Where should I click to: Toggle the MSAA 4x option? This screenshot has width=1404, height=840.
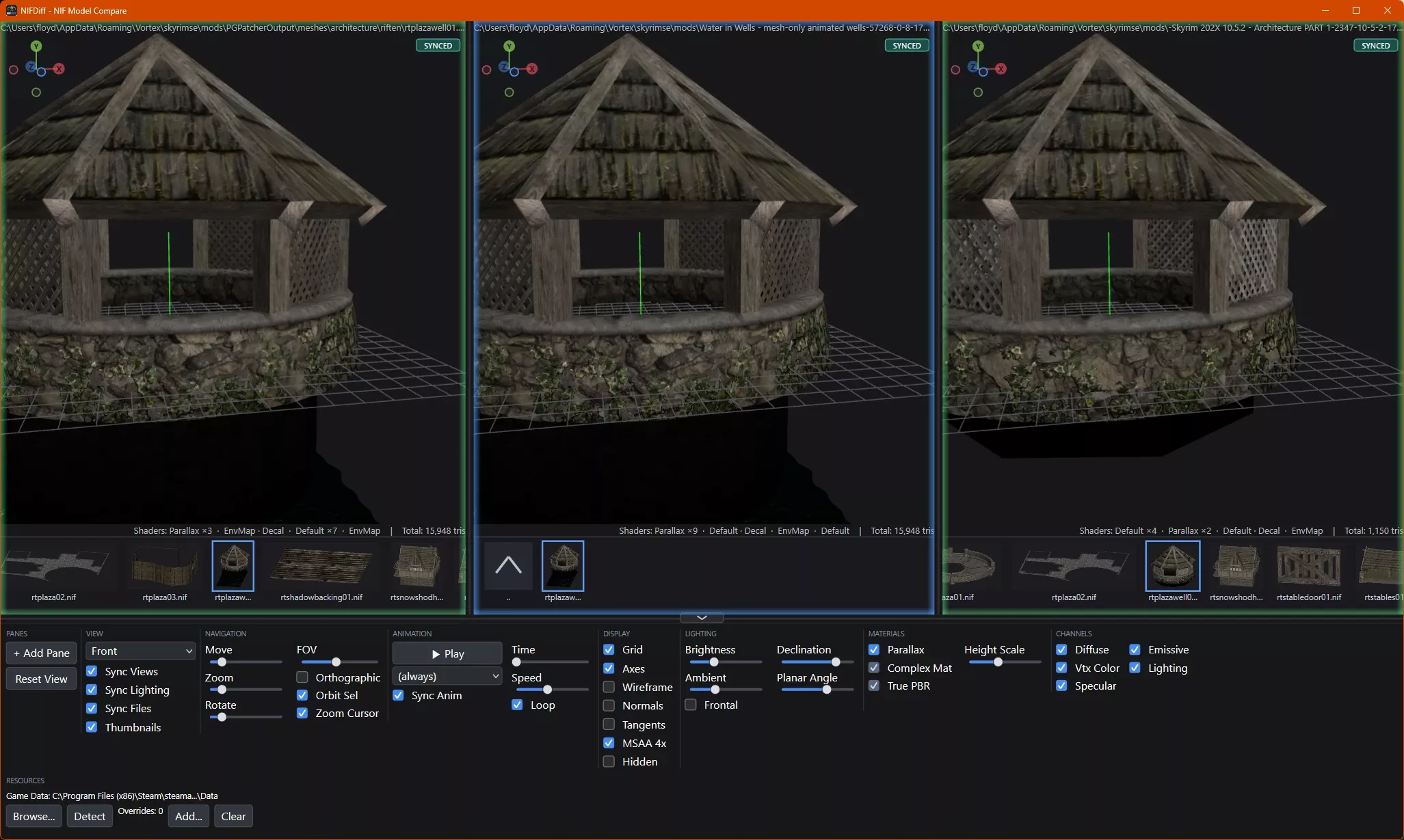(609, 743)
